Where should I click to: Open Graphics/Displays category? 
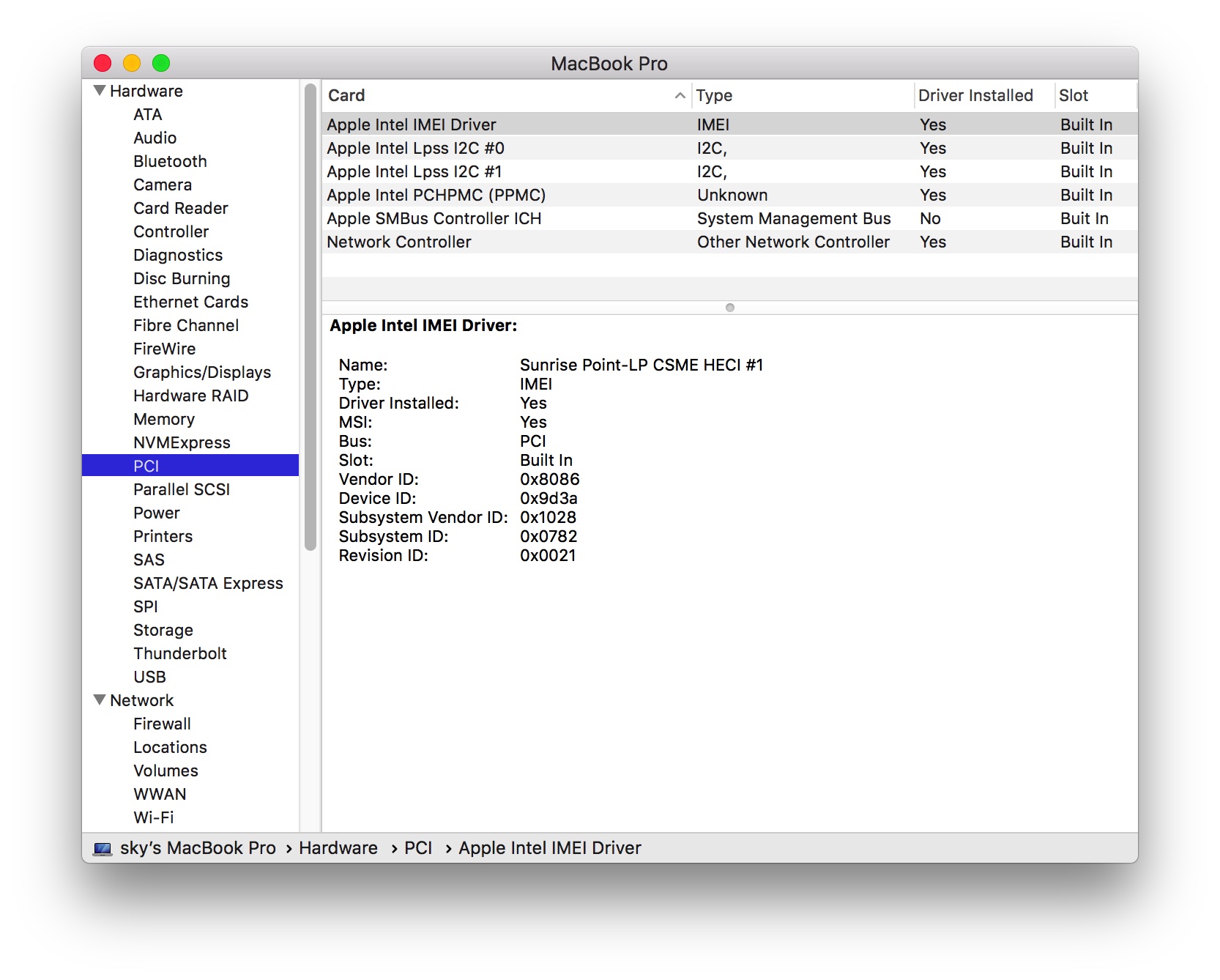tap(202, 372)
